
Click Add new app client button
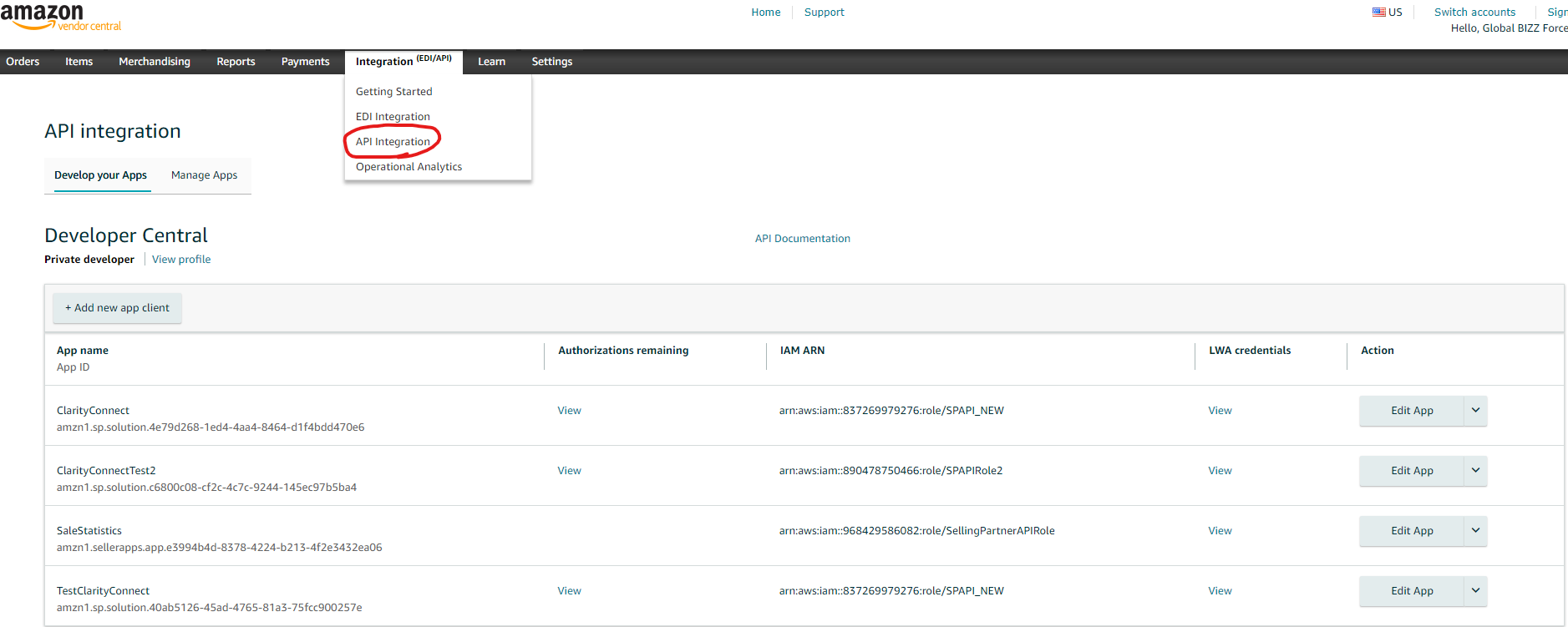coord(117,308)
